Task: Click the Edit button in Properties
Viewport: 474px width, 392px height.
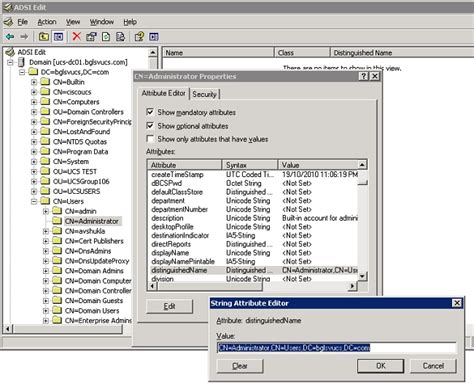Action: coord(169,306)
